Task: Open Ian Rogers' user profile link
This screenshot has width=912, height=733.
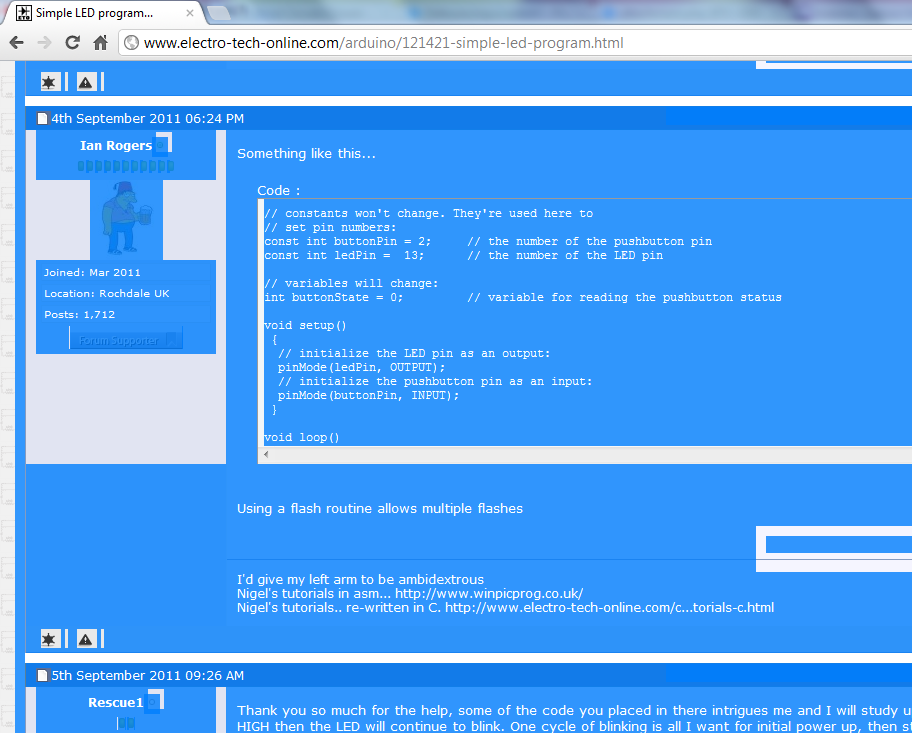Action: tap(115, 146)
